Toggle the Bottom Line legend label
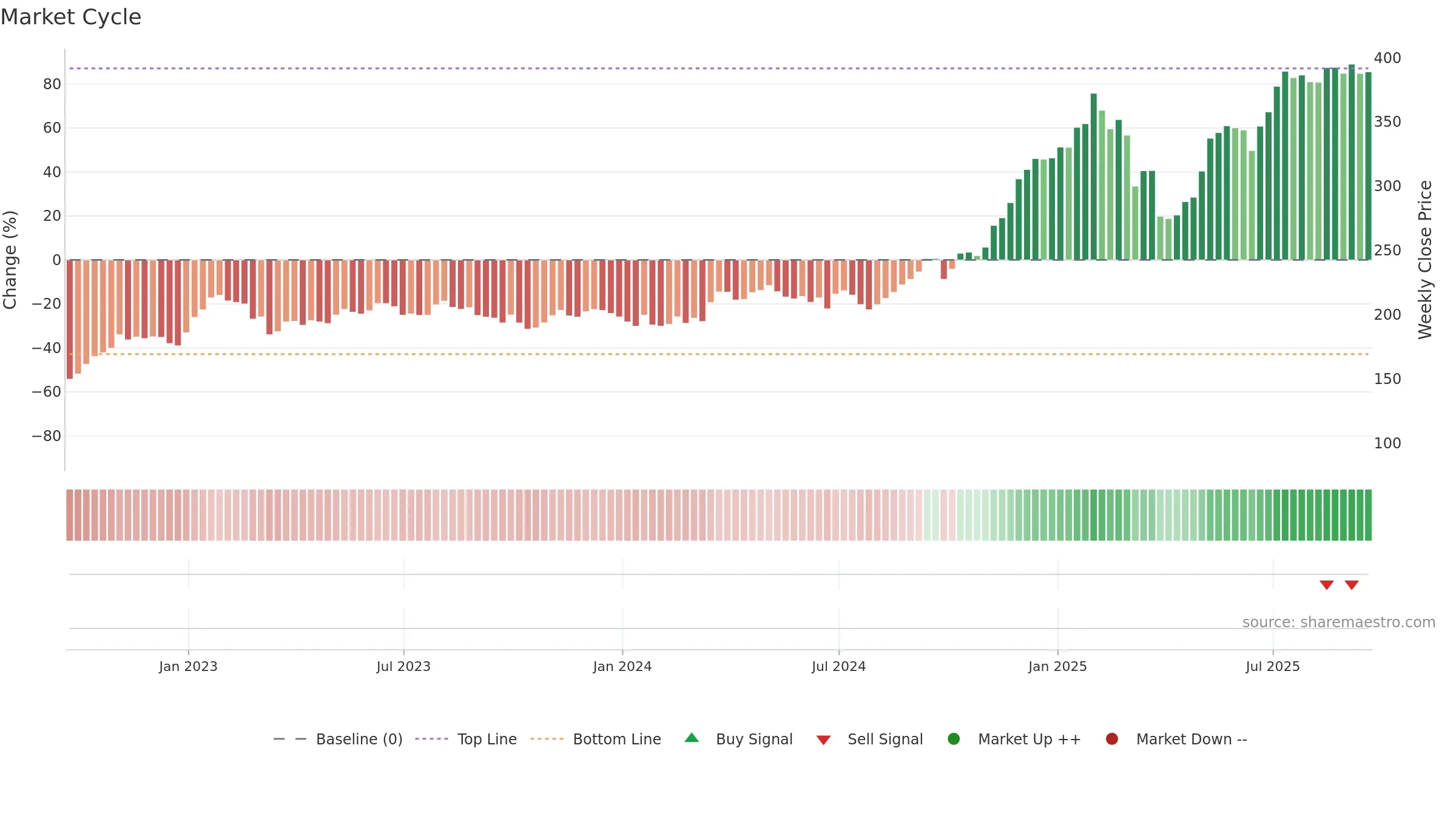The width and height of the screenshot is (1456, 819). pos(617,739)
